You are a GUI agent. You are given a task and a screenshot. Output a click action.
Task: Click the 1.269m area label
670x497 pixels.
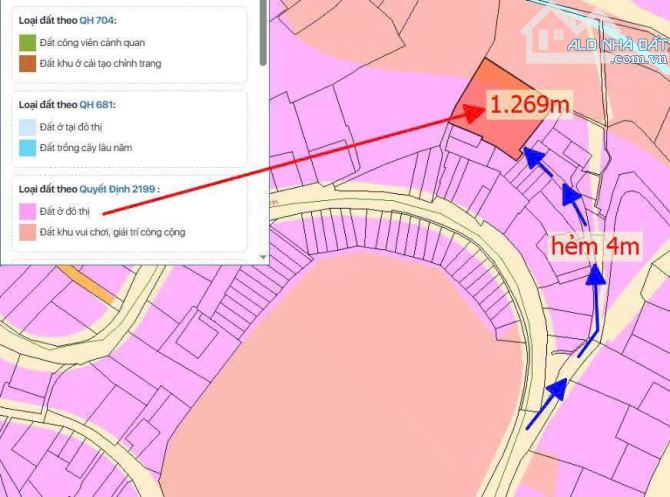[529, 104]
